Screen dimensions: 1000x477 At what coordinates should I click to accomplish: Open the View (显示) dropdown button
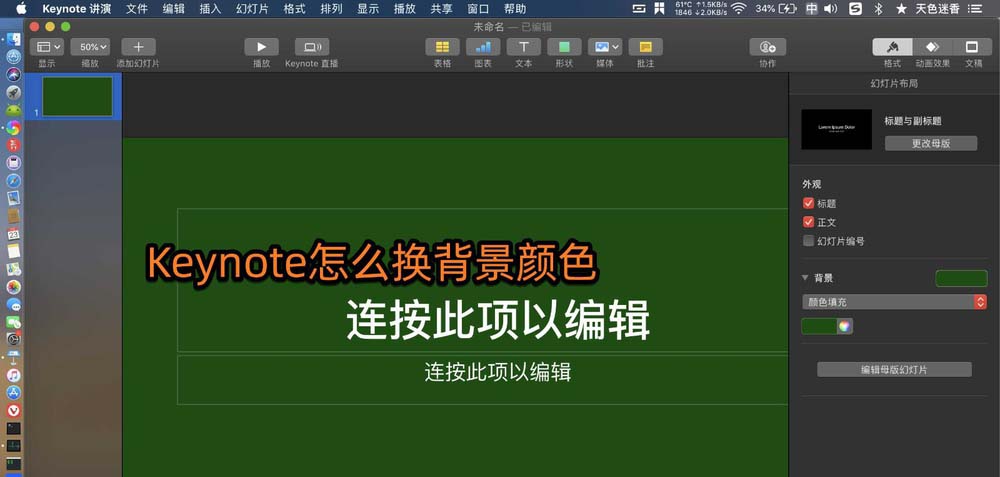coord(47,47)
